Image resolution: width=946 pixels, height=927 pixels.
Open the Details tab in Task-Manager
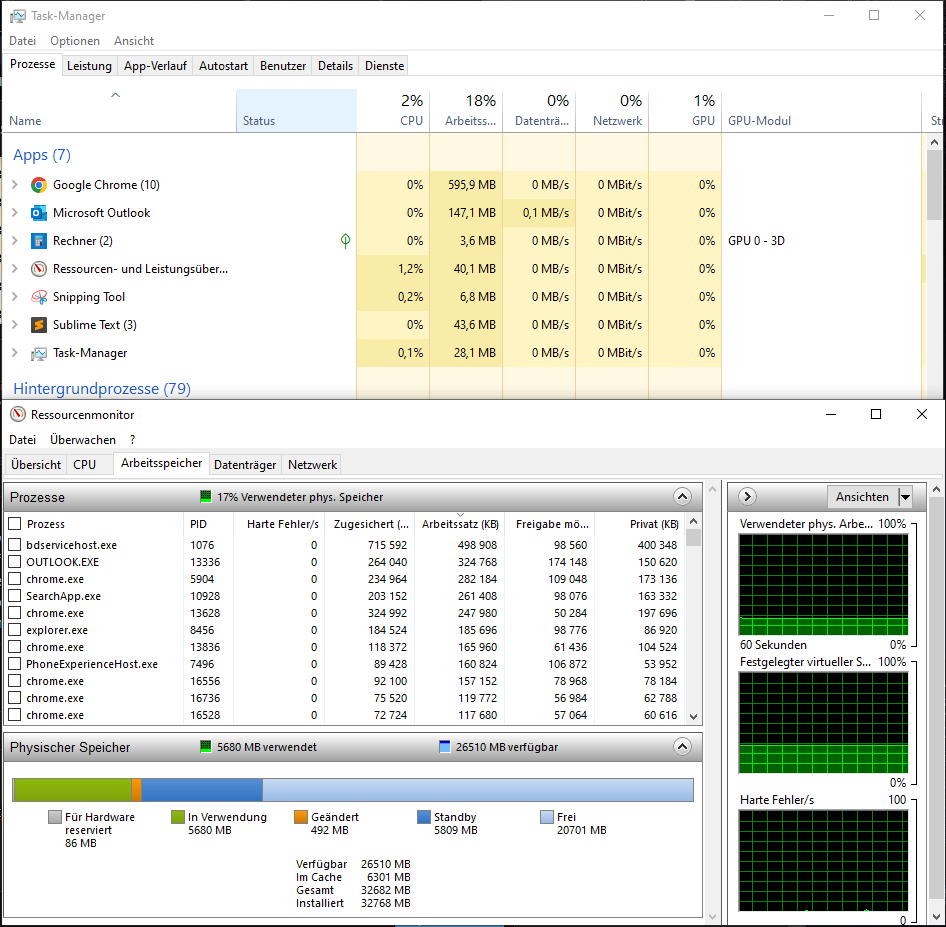pyautogui.click(x=335, y=66)
